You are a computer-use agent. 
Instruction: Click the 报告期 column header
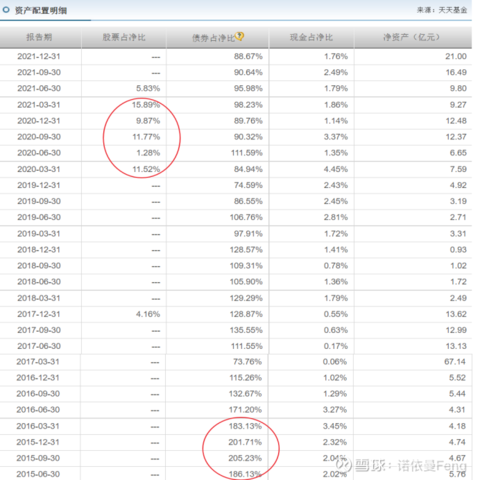[x=39, y=37]
